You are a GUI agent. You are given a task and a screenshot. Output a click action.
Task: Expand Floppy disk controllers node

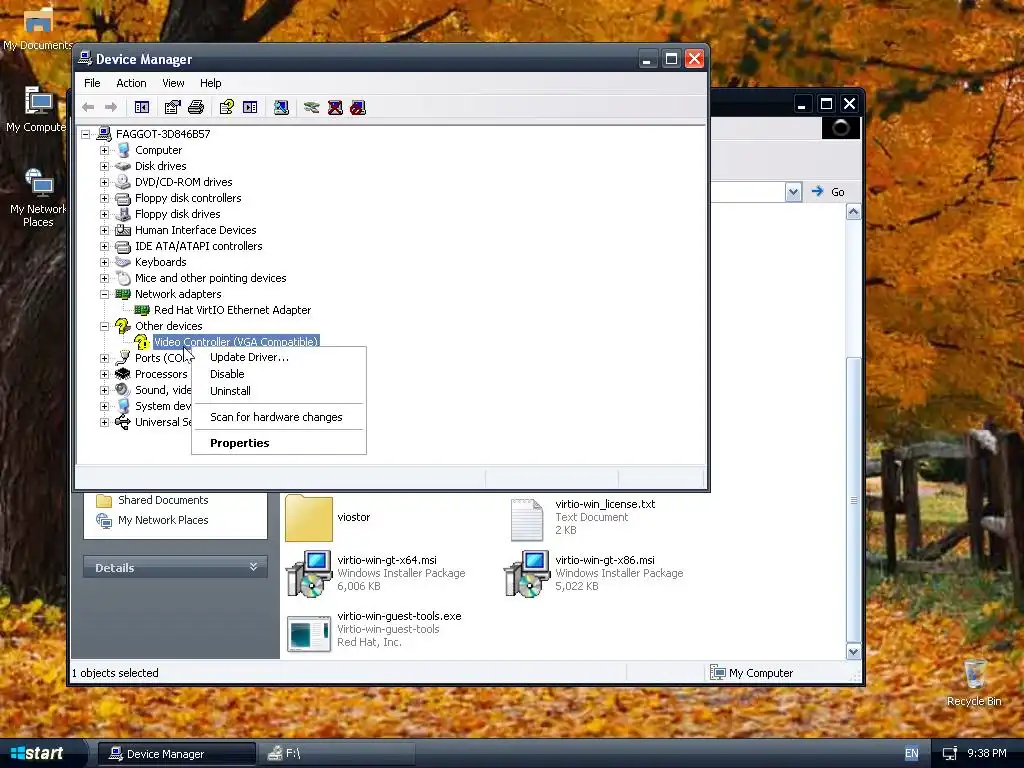[x=104, y=198]
